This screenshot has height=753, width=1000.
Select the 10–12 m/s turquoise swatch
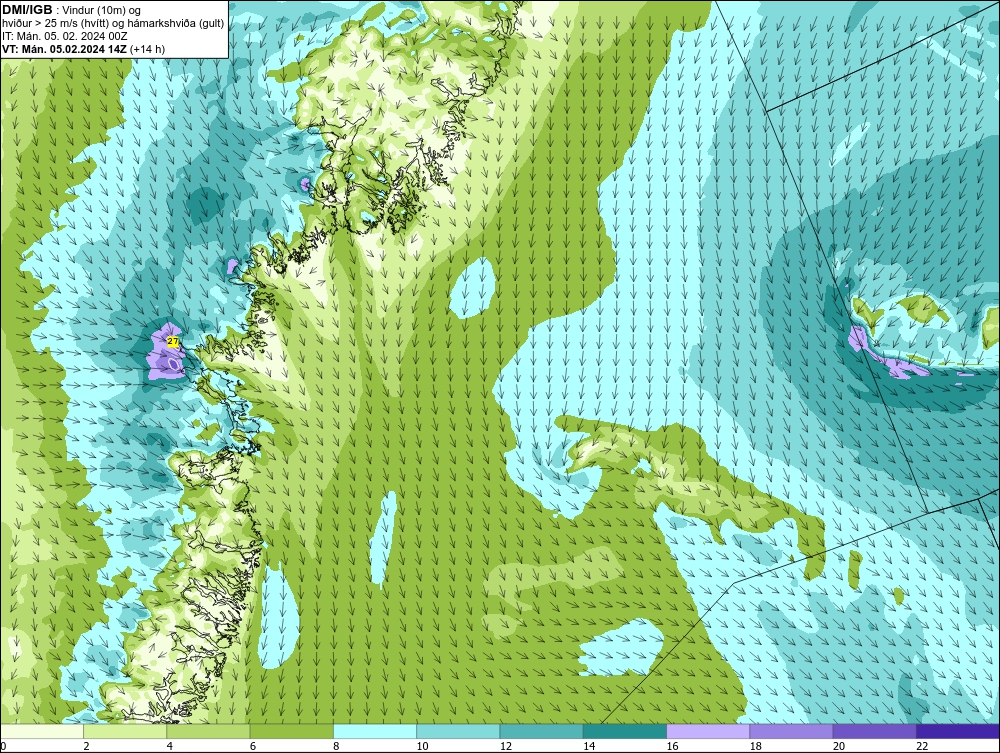(x=458, y=731)
